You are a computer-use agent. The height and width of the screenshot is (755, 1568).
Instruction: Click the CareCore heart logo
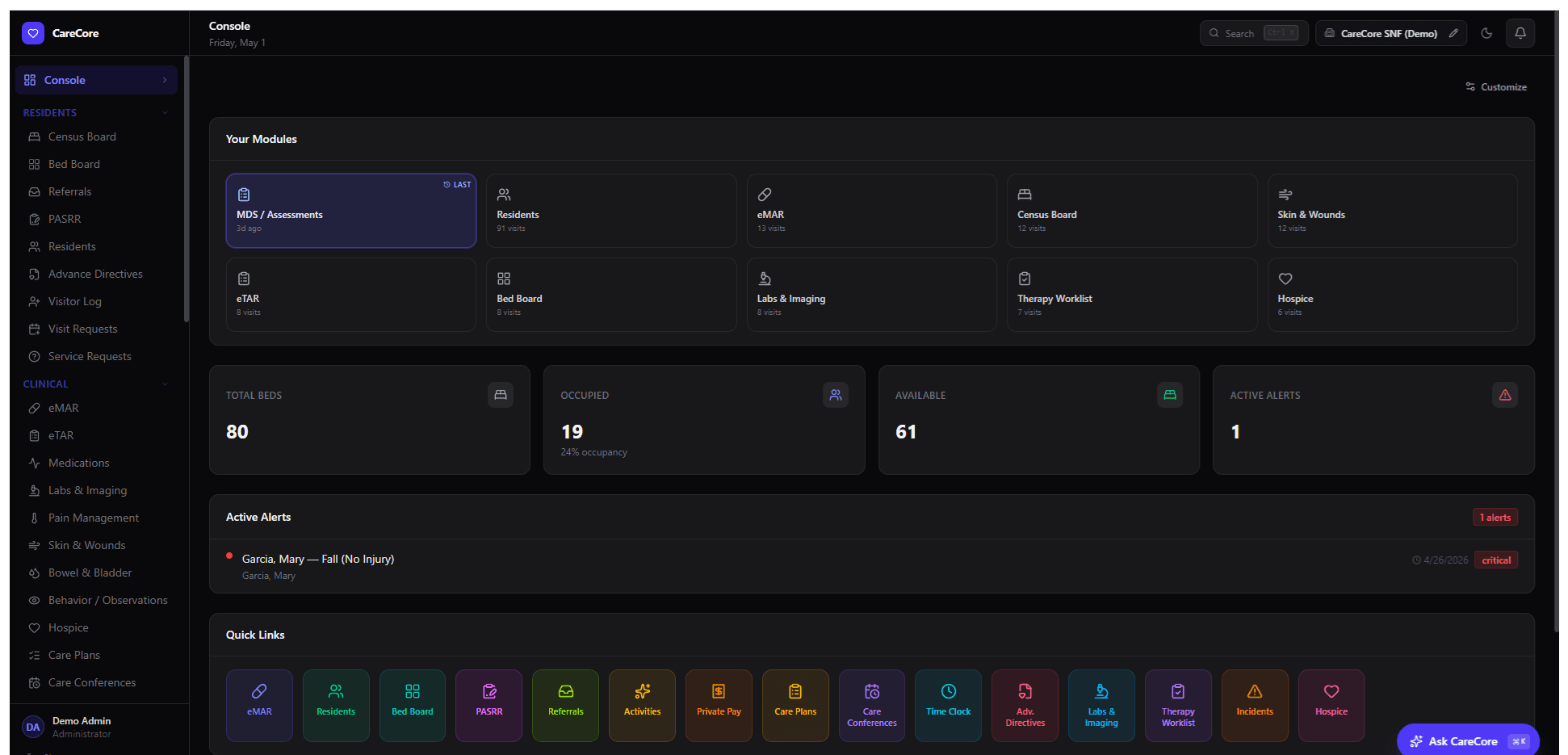tap(33, 33)
